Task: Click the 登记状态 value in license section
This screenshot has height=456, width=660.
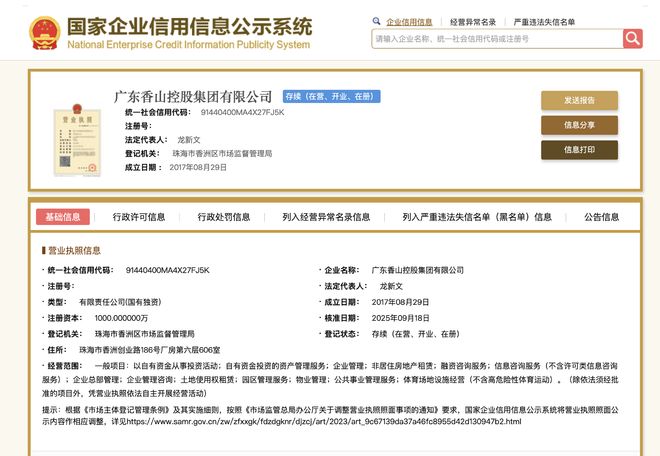Action: [415, 334]
